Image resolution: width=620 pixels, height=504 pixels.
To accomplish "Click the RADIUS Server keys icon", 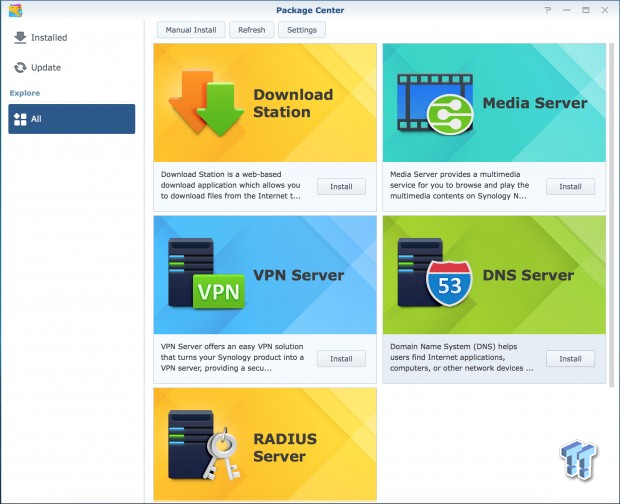I will 204,445.
